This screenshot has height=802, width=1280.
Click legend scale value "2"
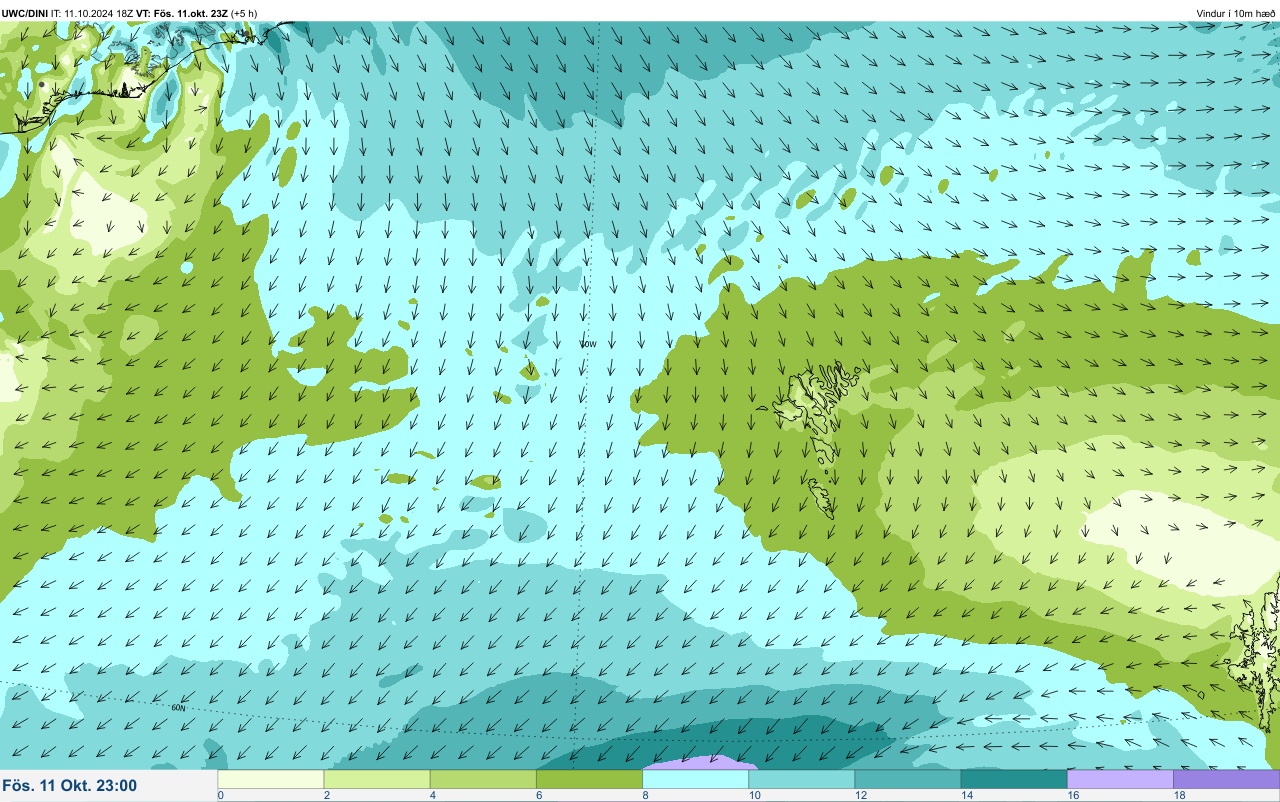point(326,795)
